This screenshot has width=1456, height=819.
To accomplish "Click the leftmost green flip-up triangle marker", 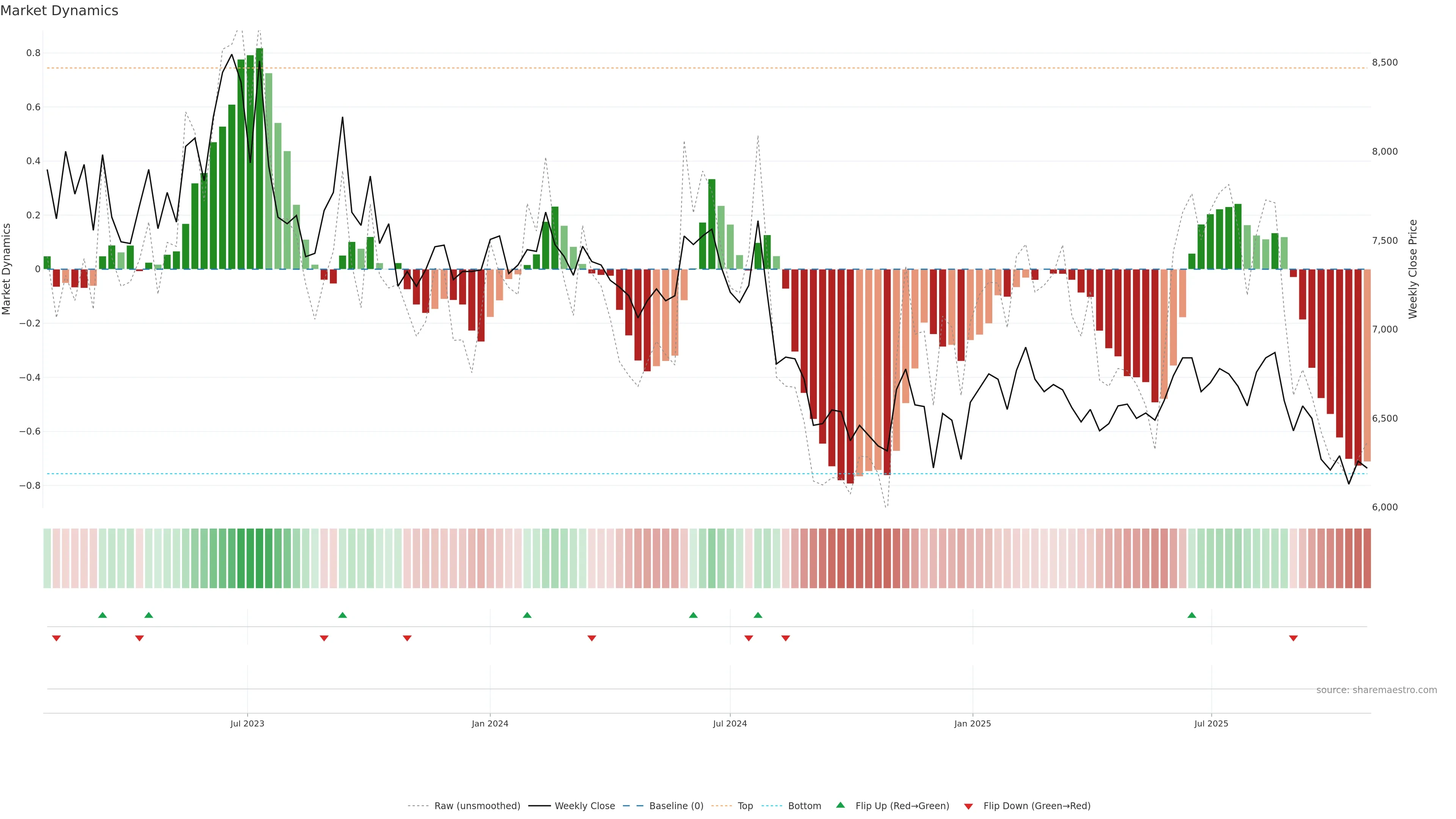I will pyautogui.click(x=102, y=615).
